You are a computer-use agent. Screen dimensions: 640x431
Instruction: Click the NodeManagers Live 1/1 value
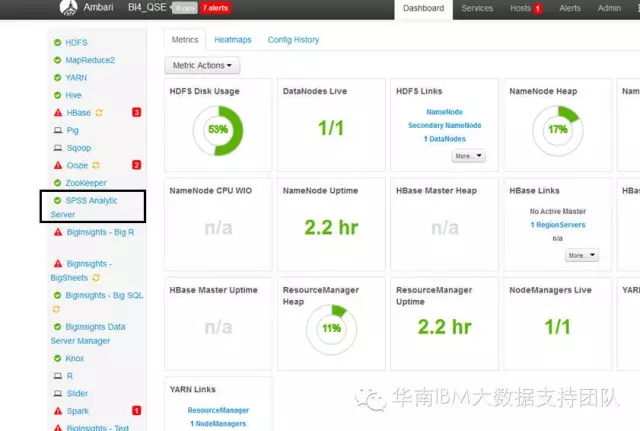tap(558, 327)
